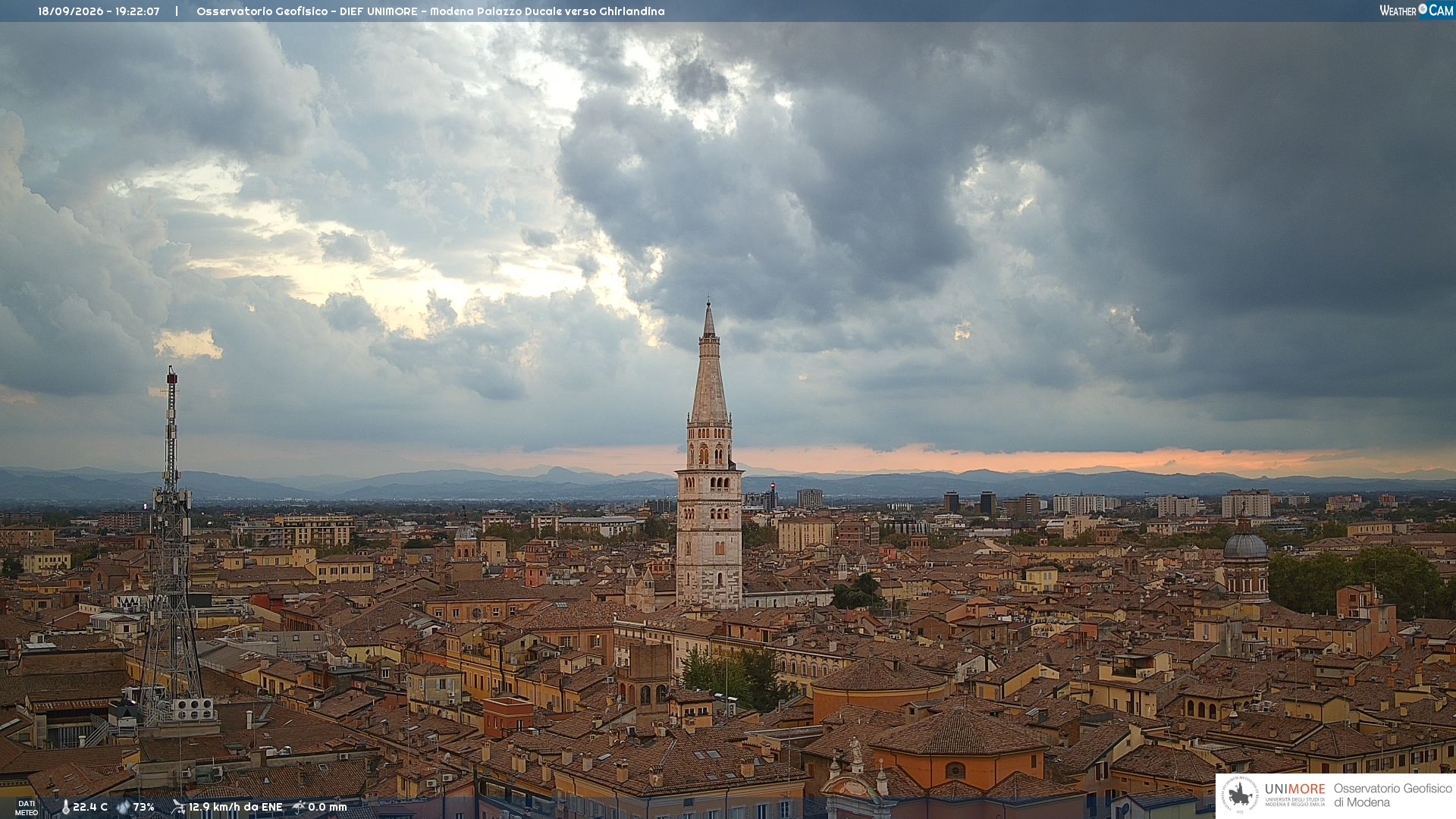Click the grey church dome

click(x=1245, y=544)
